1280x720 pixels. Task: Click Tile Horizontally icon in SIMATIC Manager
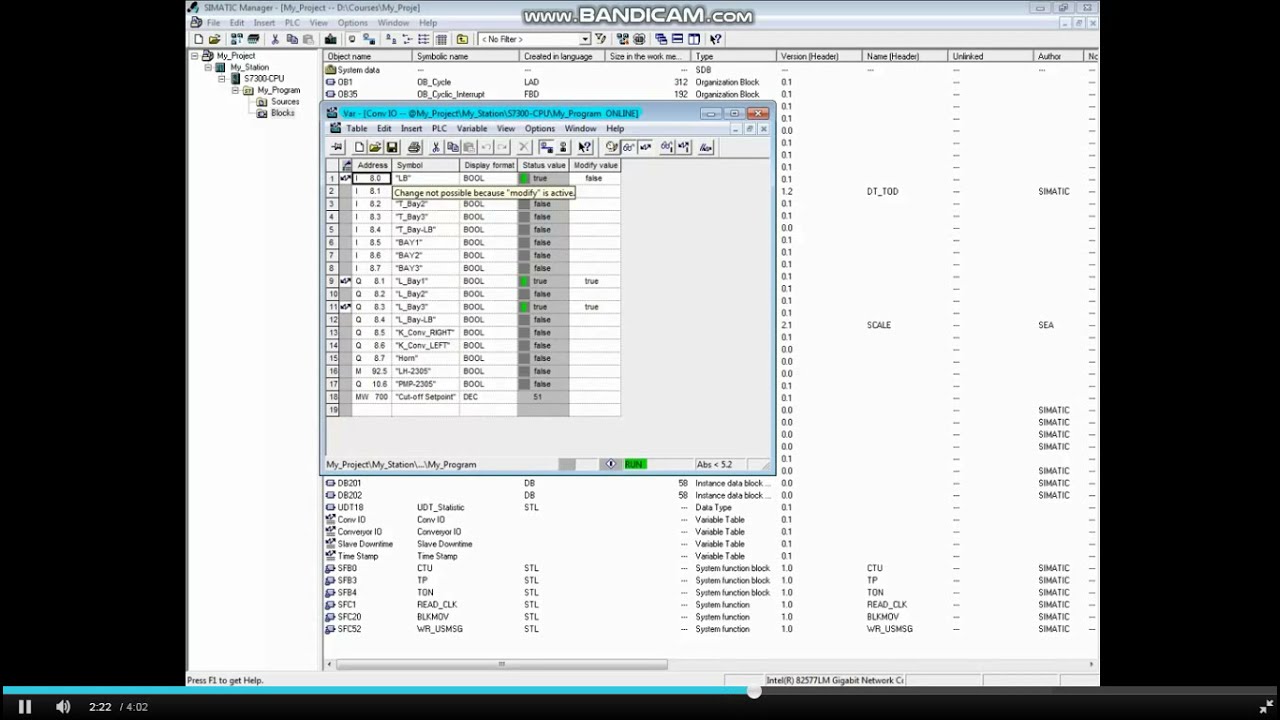point(677,39)
